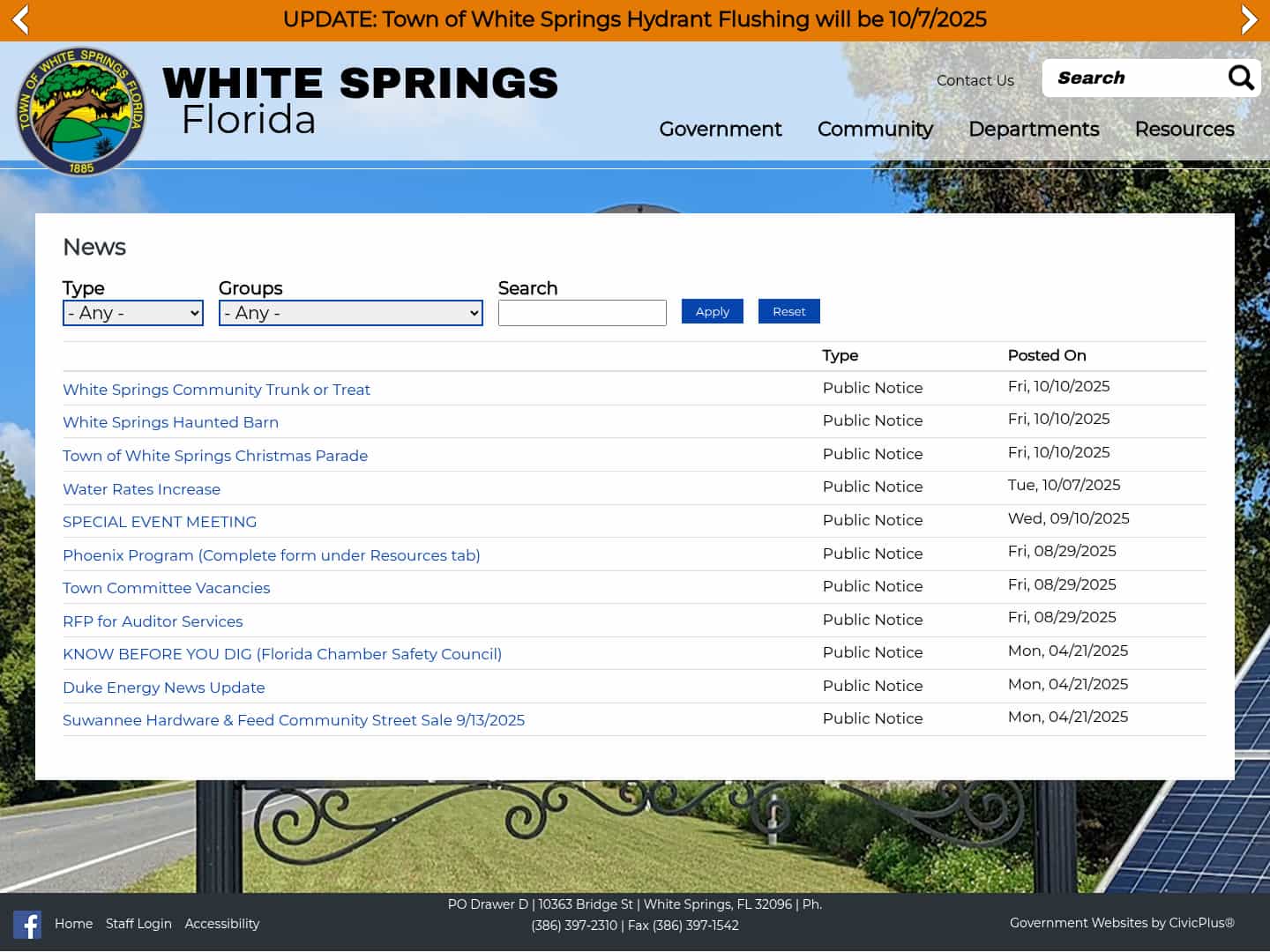Open White Springs Haunted Barn notice
The image size is (1270, 952).
170,422
